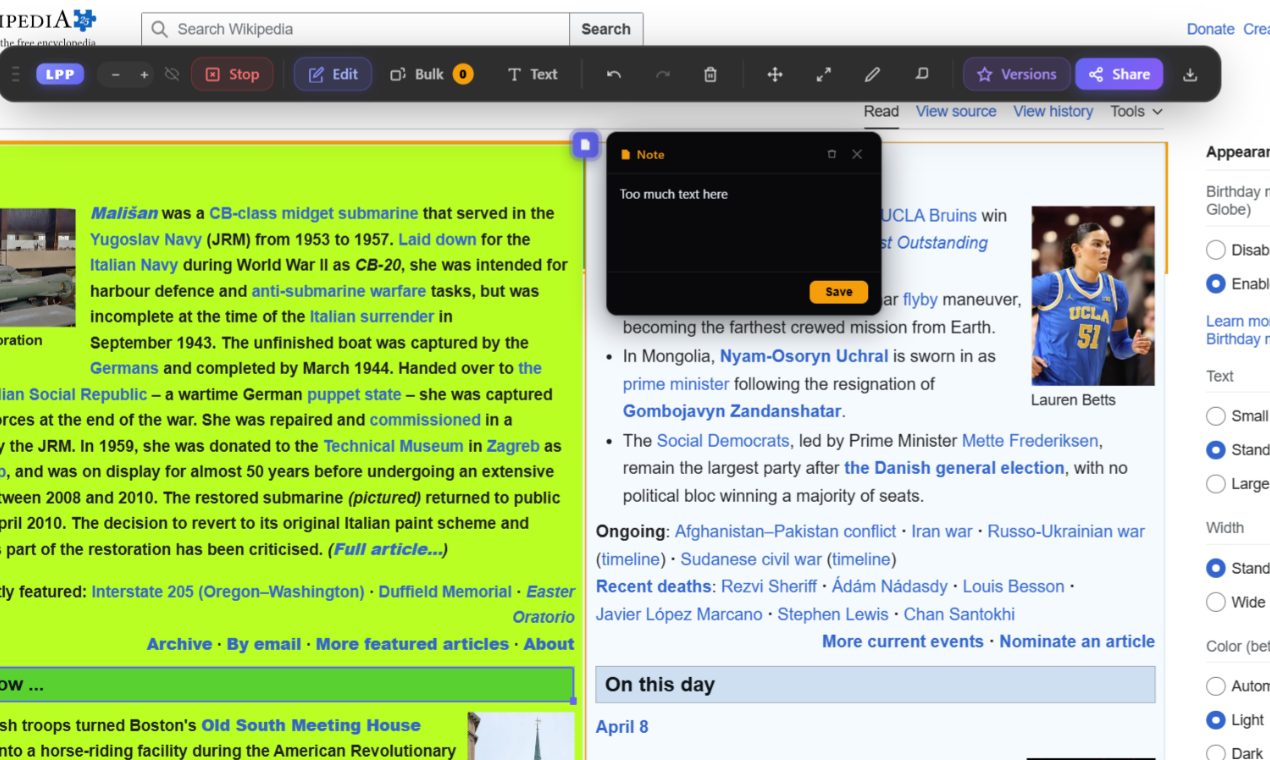Select the resize diagonal-arrows tool
This screenshot has width=1270, height=760.
tap(823, 74)
